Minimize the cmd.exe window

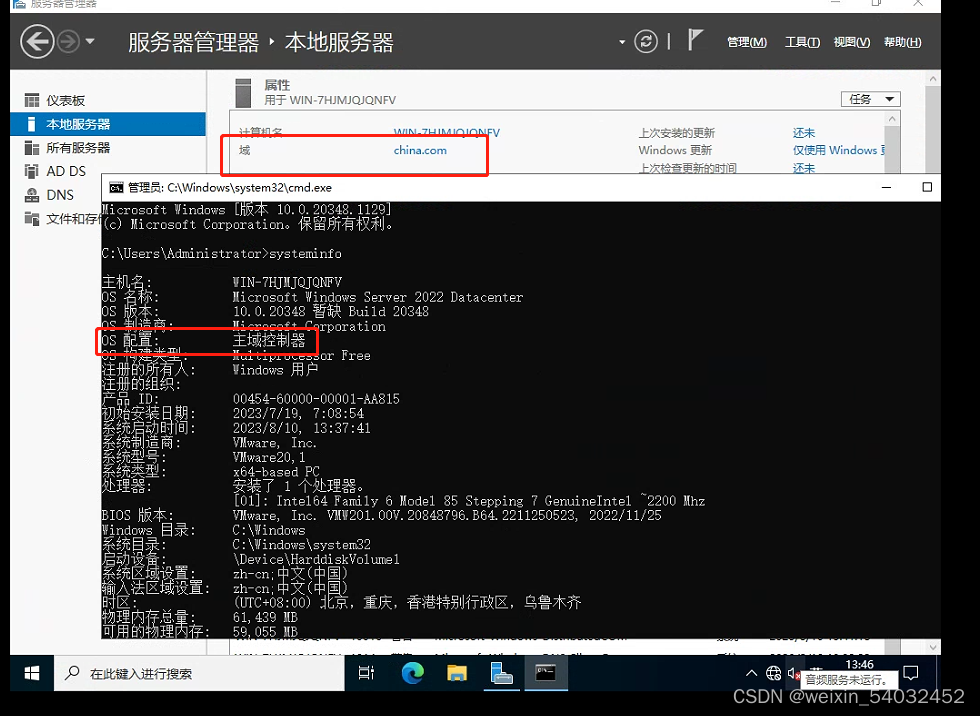tap(886, 187)
